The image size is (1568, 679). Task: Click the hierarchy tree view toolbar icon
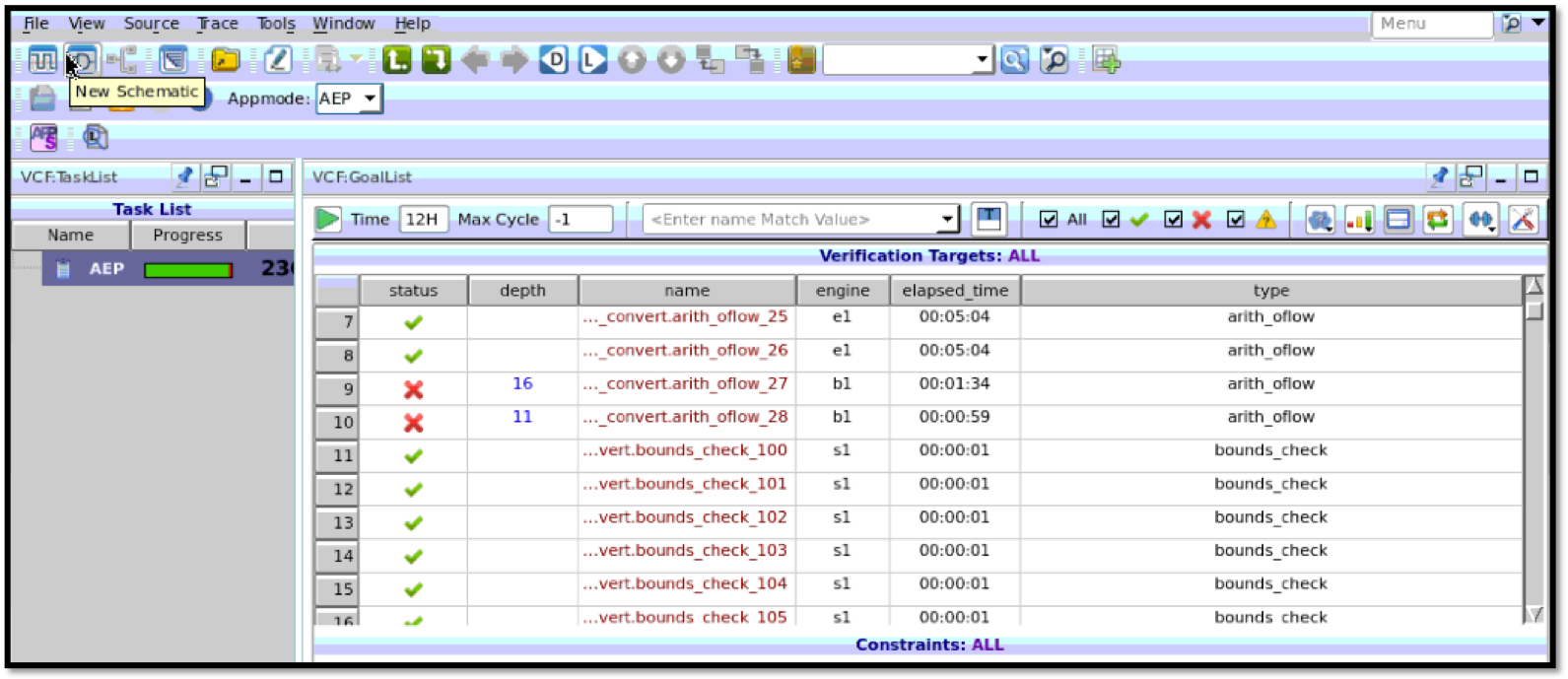(123, 60)
